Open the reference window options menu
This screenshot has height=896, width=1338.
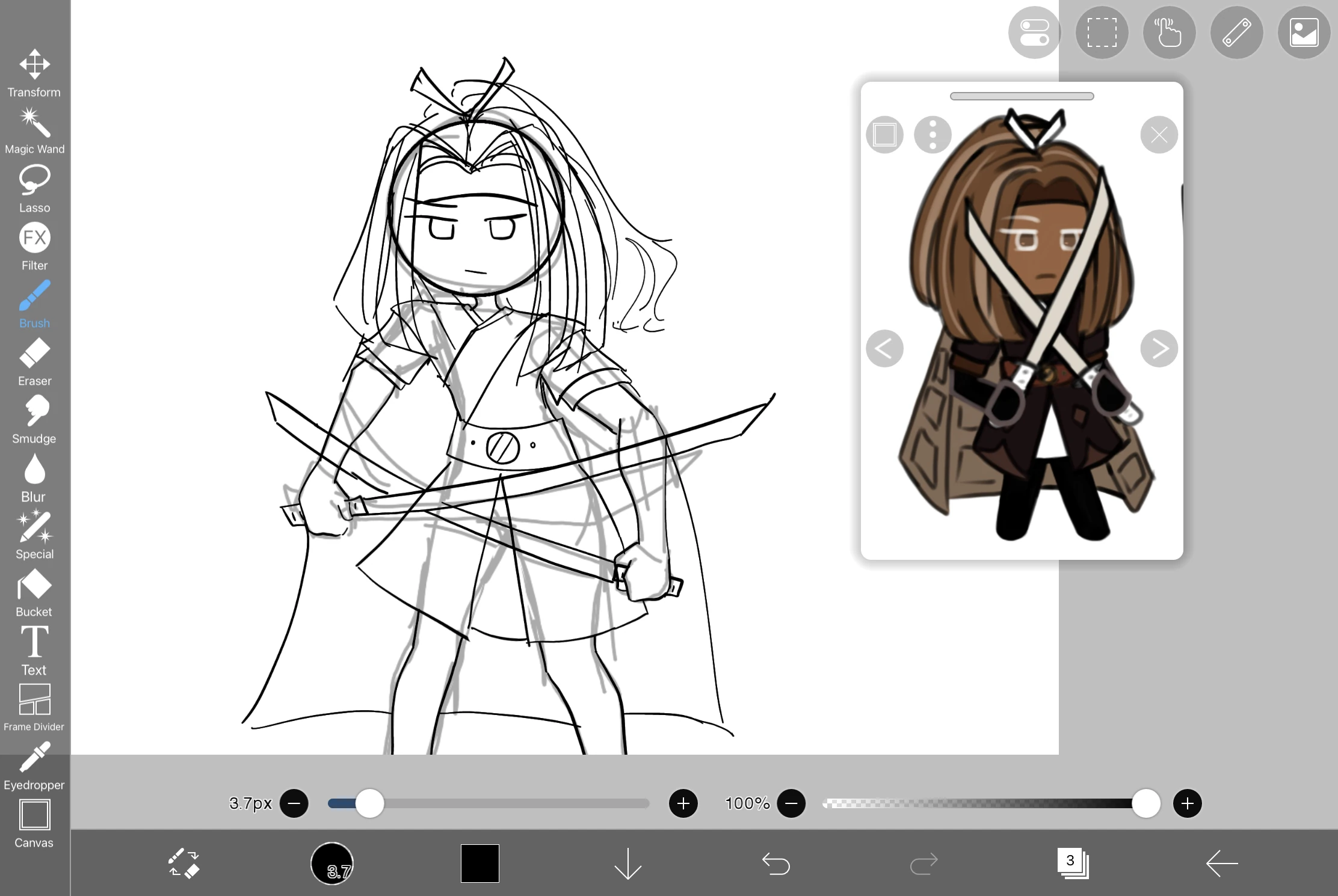[x=932, y=135]
